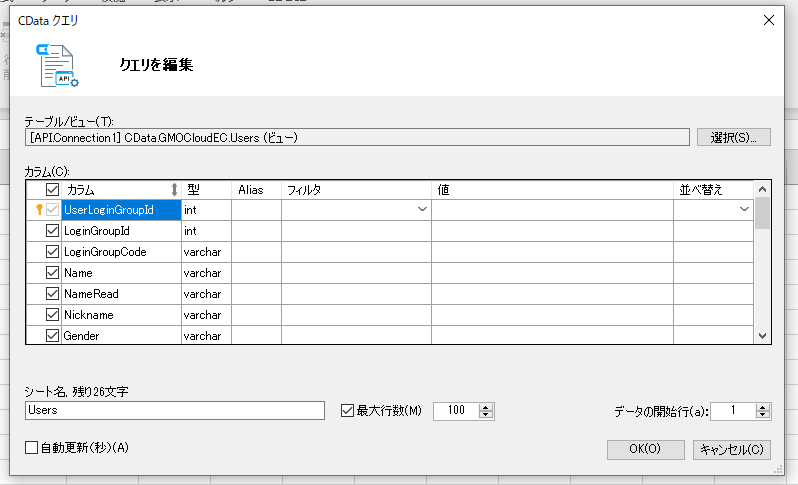Select the NameRead column name cell
The image size is (798, 485).
pyautogui.click(x=121, y=294)
